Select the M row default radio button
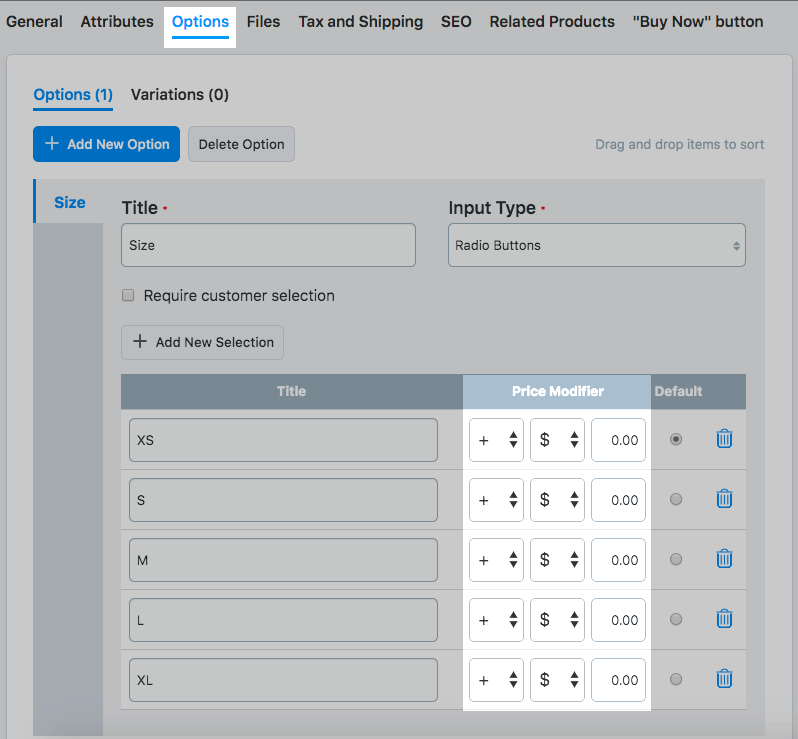This screenshot has width=798, height=739. coord(676,559)
